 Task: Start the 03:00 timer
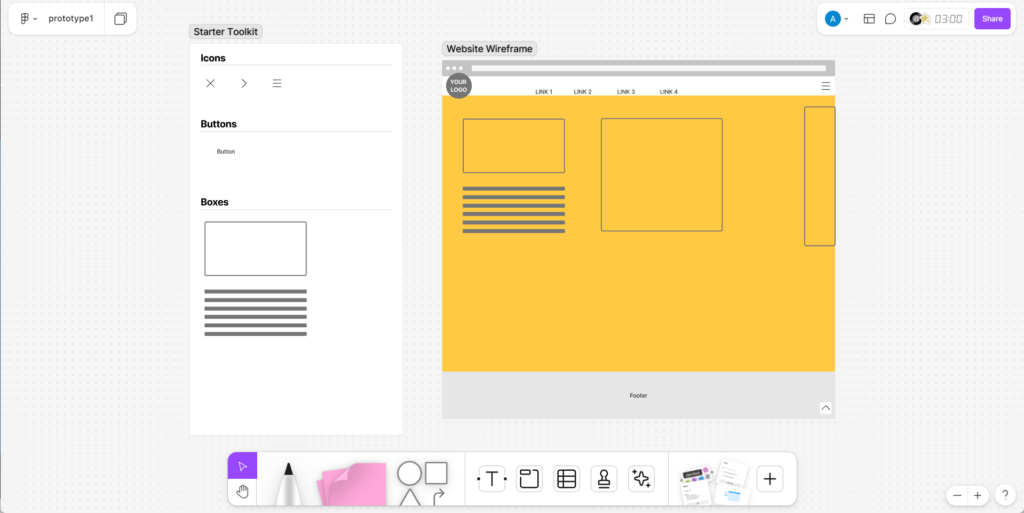tap(947, 19)
